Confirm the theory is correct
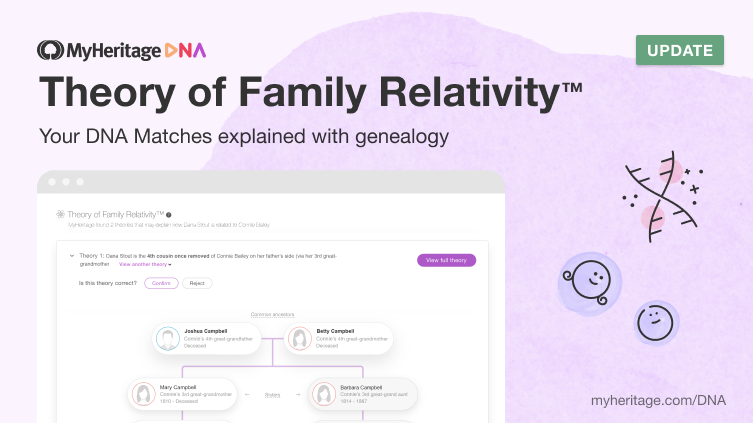 tap(161, 283)
